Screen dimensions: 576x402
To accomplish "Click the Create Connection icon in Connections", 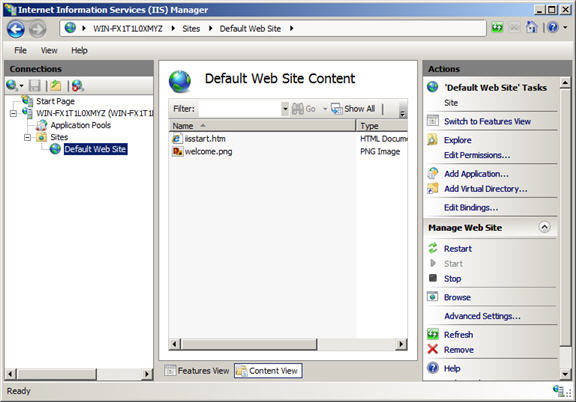I will [11, 86].
